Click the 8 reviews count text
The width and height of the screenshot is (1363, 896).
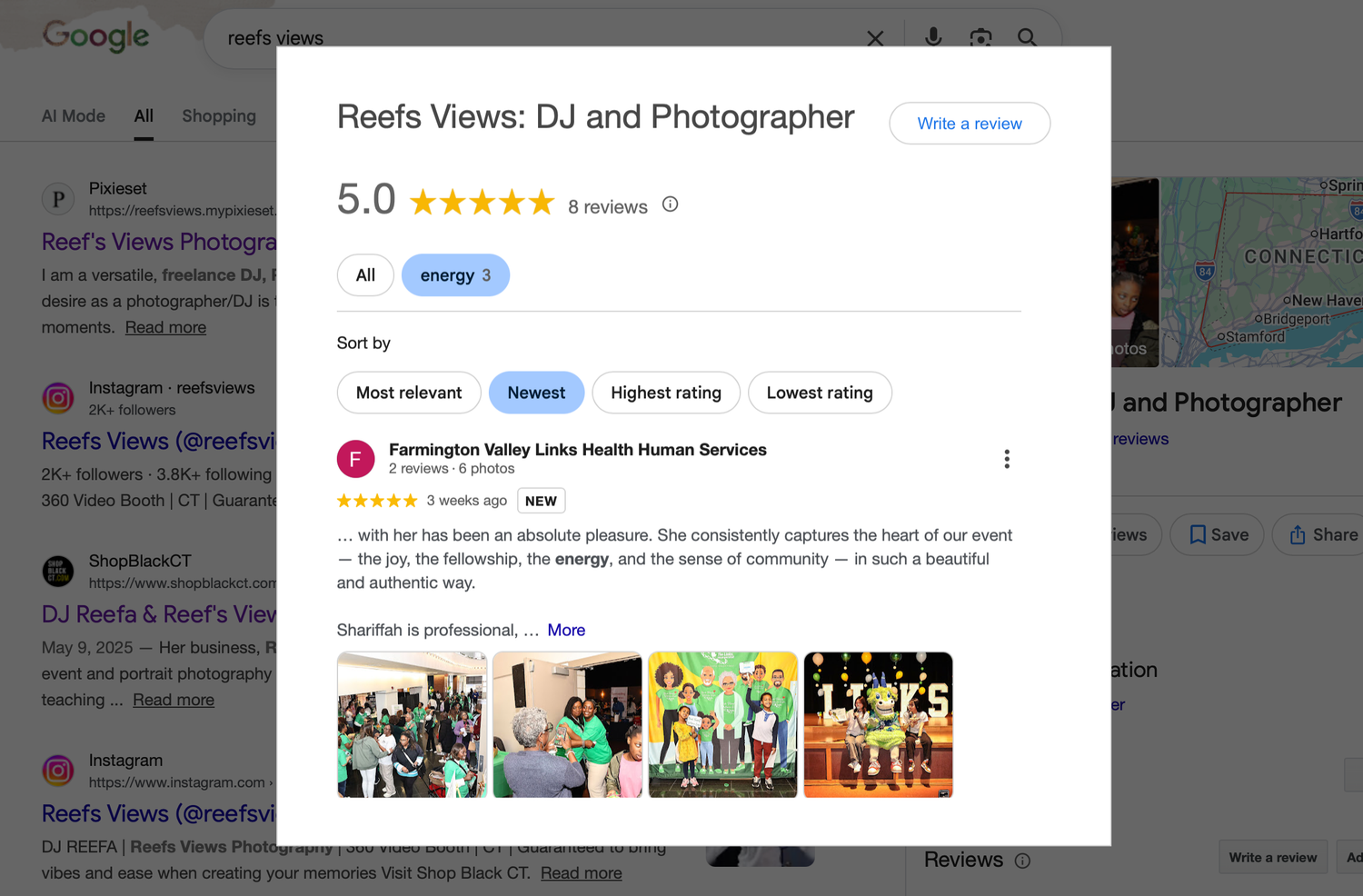pyautogui.click(x=608, y=207)
